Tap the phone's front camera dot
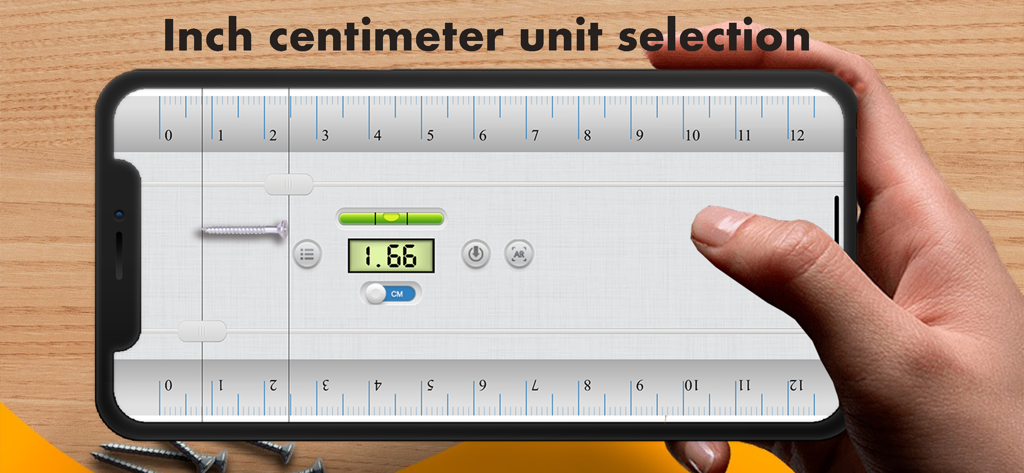The width and height of the screenshot is (1024, 473). coord(119,215)
